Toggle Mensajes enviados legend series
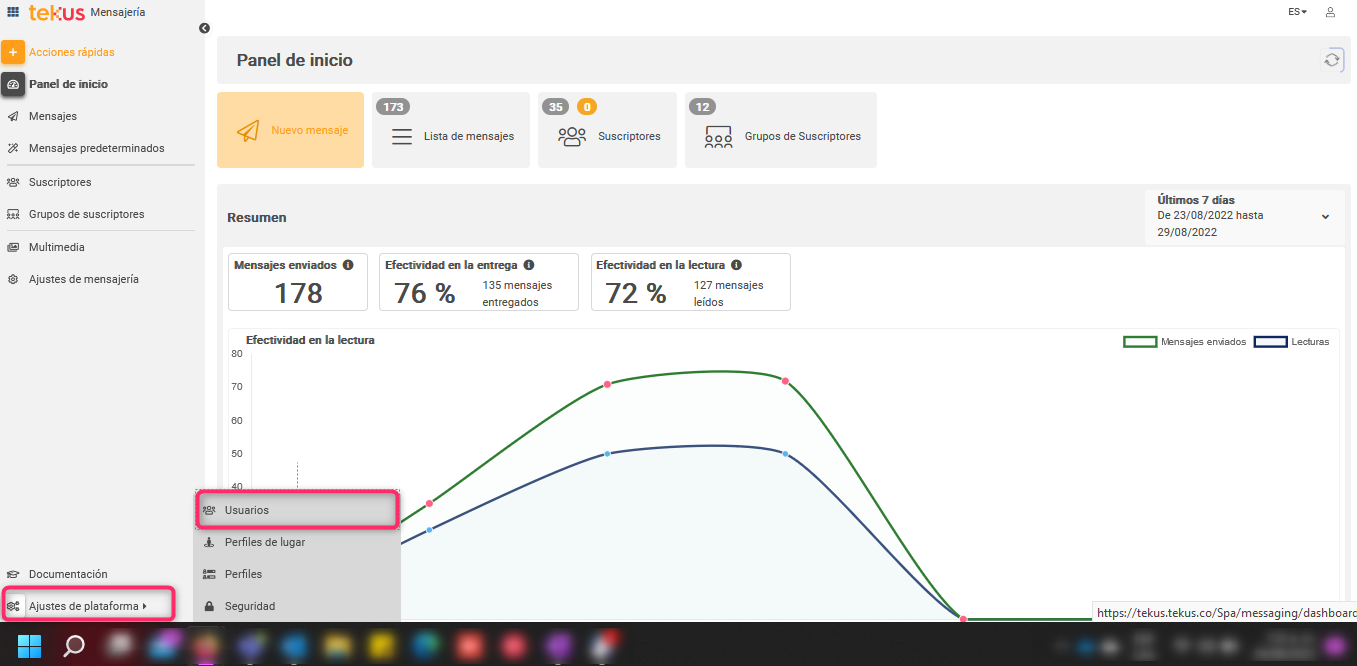1357x666 pixels. [x=1140, y=342]
